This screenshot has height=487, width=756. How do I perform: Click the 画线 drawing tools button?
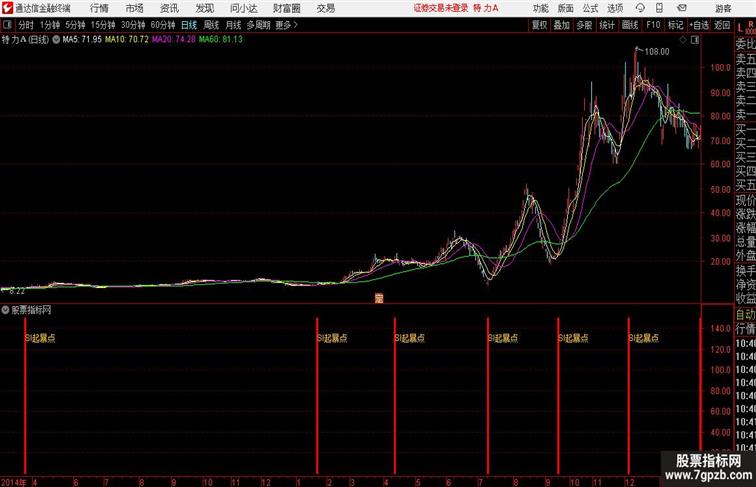tap(630, 25)
